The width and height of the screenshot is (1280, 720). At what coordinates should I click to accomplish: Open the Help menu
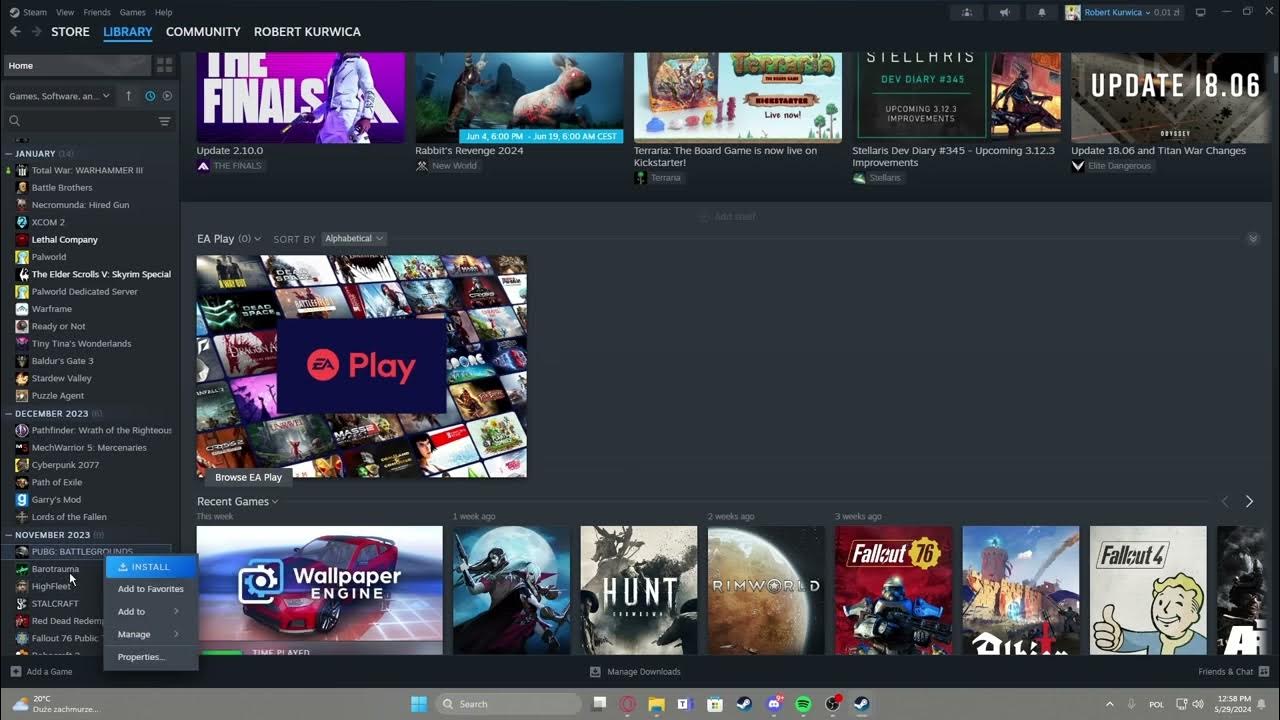click(164, 12)
